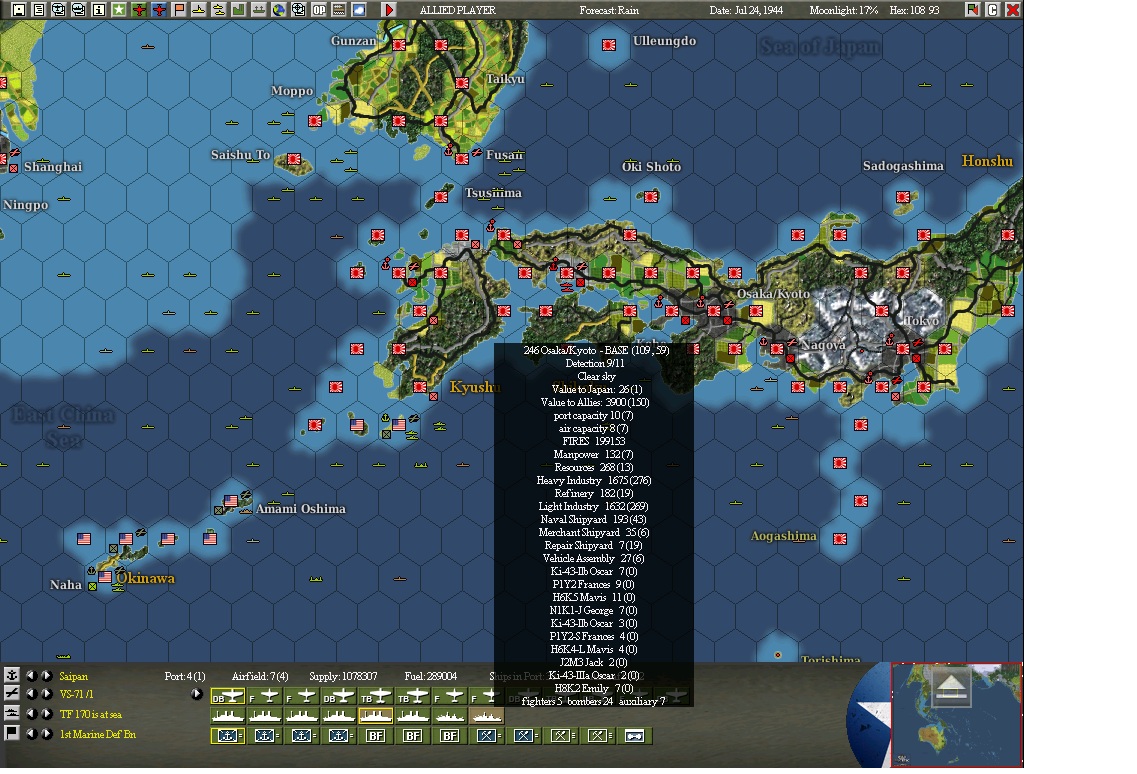Select the highlighted first anchor land unit
Viewport: 1137px width, 774px height.
228,736
